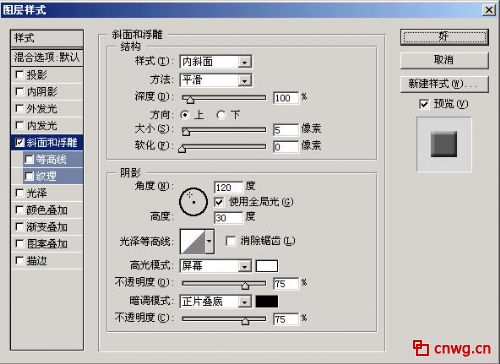Select the 样式 header in left list
Image resolution: width=500 pixels, height=364 pixels.
coord(47,38)
